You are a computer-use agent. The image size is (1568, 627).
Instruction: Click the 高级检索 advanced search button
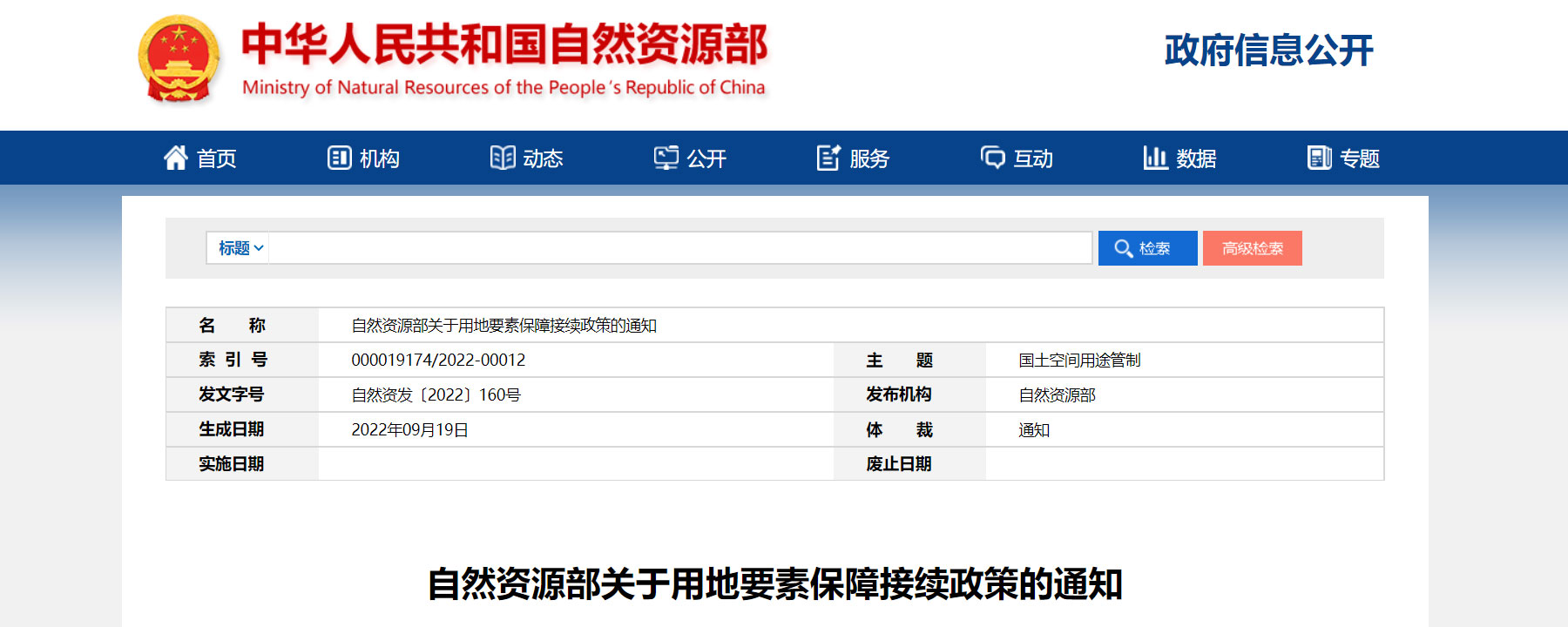(x=1252, y=248)
